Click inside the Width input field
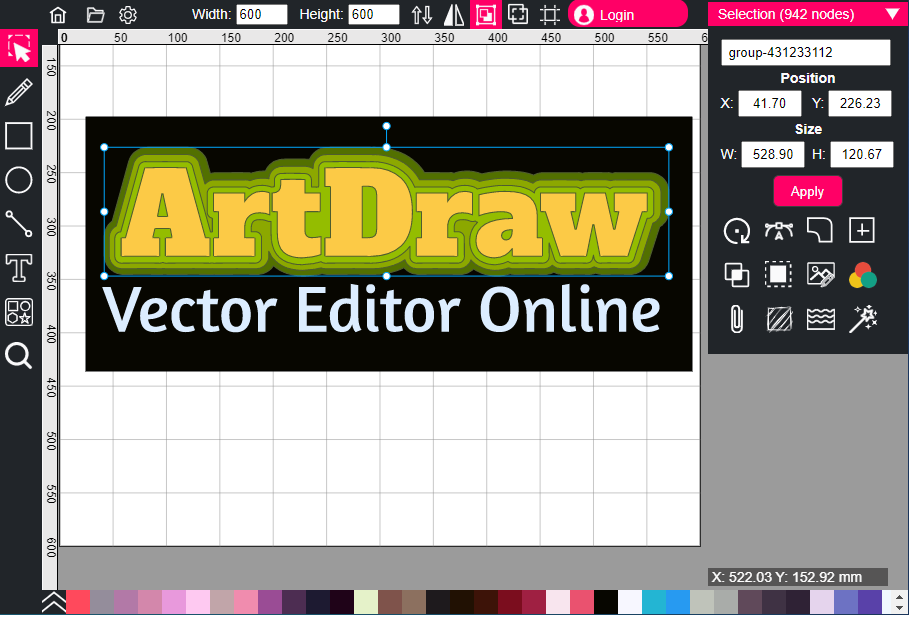This screenshot has height=617, width=909. pos(260,14)
